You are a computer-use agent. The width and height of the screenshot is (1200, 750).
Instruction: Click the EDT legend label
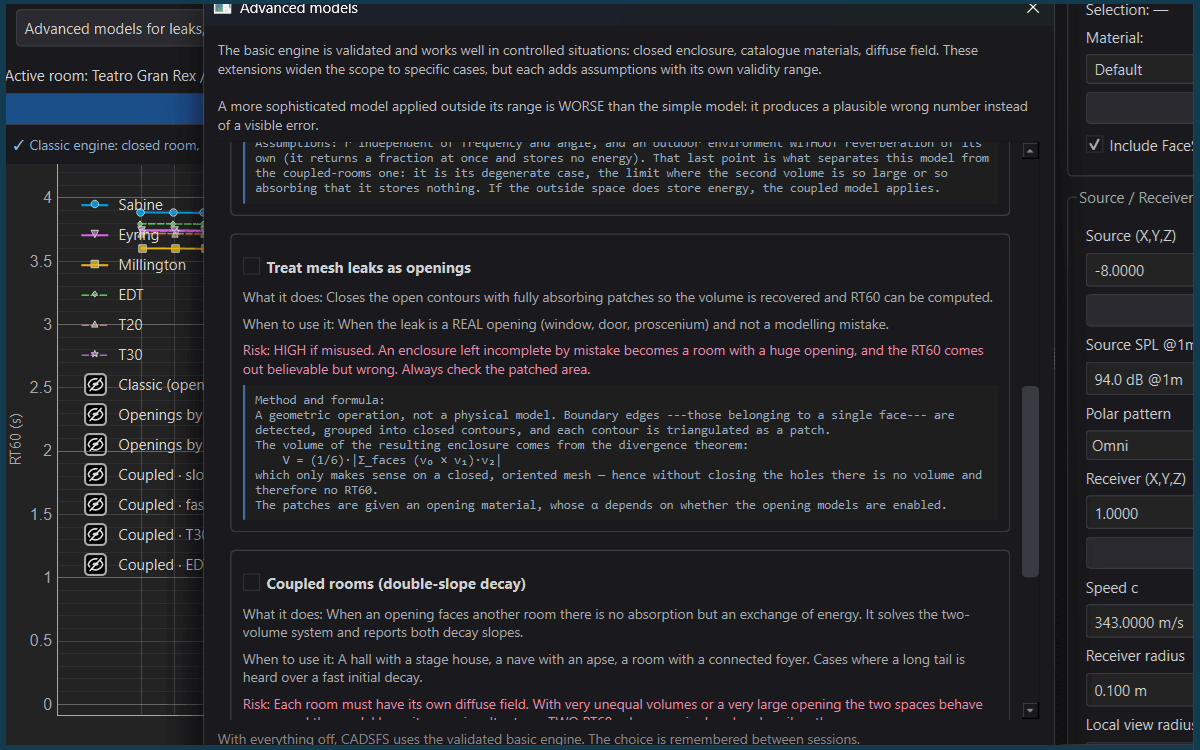131,295
